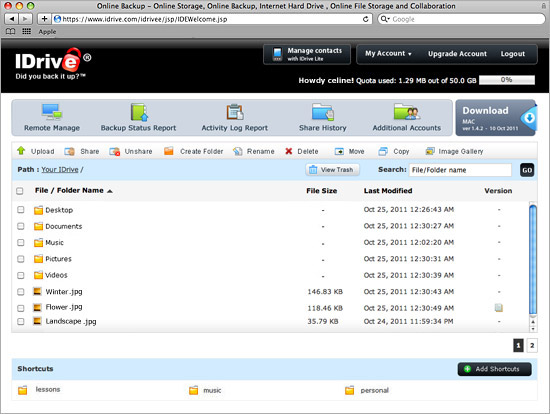Check the Videos folder checkbox

pos(21,275)
